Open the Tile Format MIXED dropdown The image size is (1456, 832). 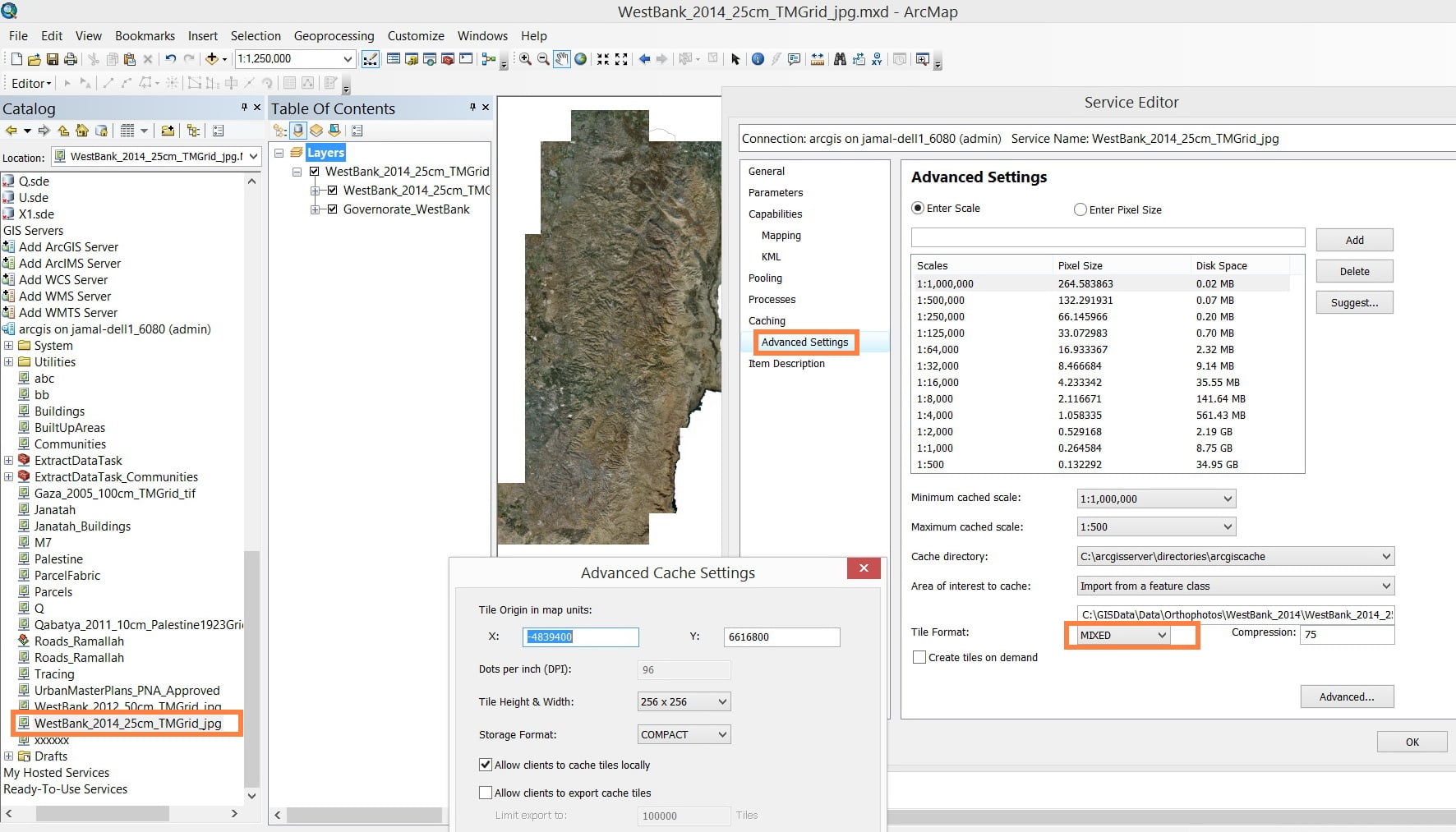click(x=1123, y=635)
